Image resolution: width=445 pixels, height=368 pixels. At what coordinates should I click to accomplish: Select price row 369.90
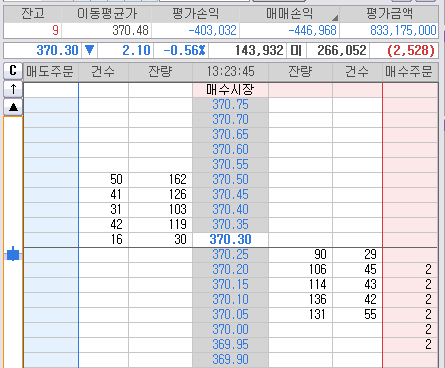230,360
